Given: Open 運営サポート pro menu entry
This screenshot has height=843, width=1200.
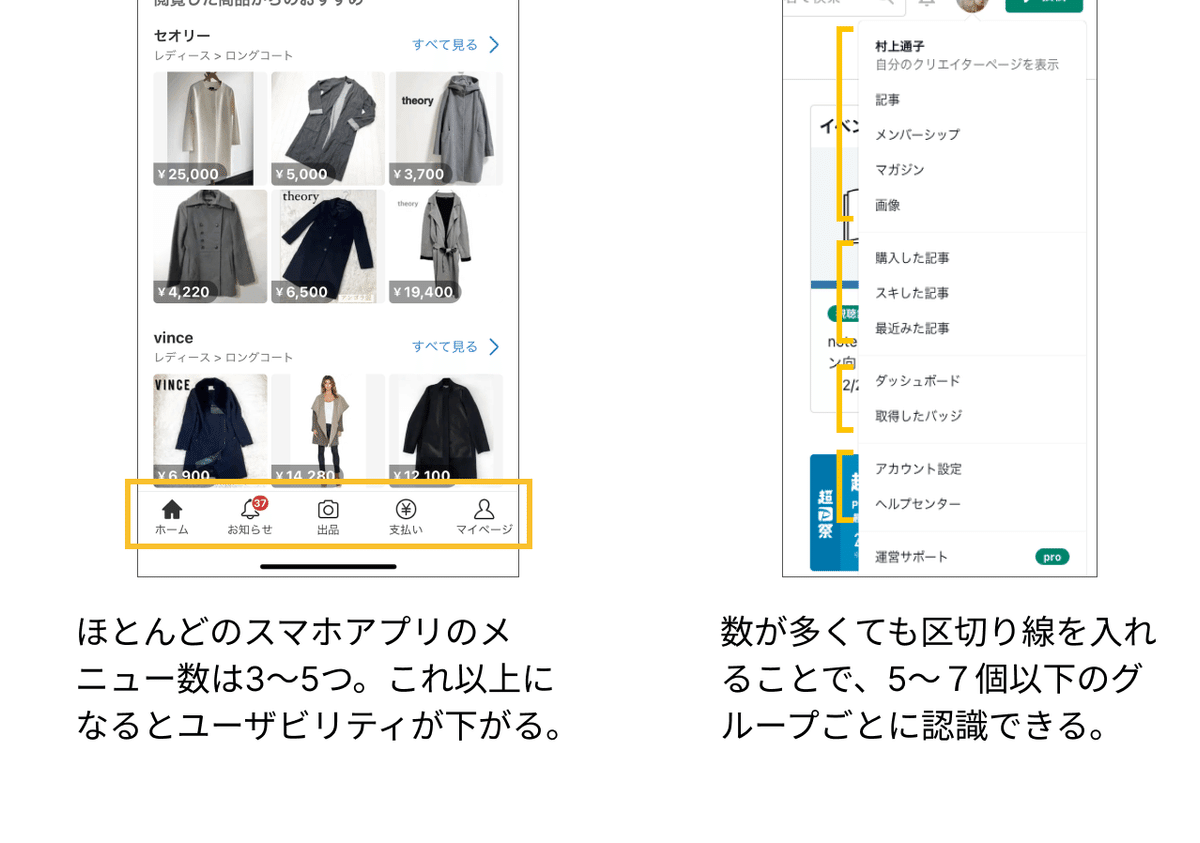Looking at the screenshot, I should [972, 557].
